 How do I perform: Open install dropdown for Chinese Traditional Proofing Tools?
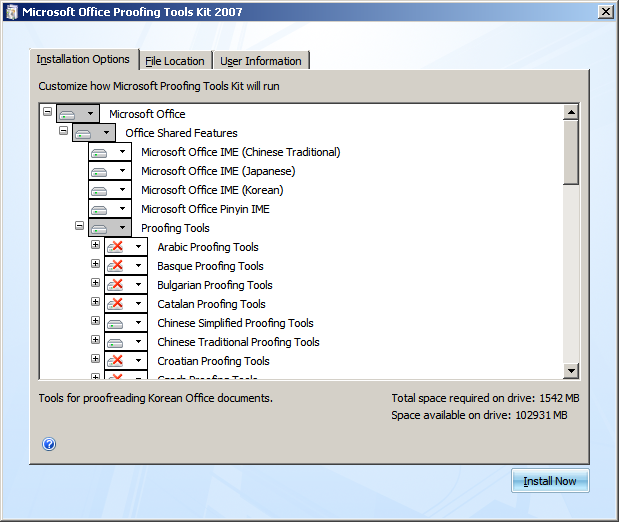pos(126,341)
